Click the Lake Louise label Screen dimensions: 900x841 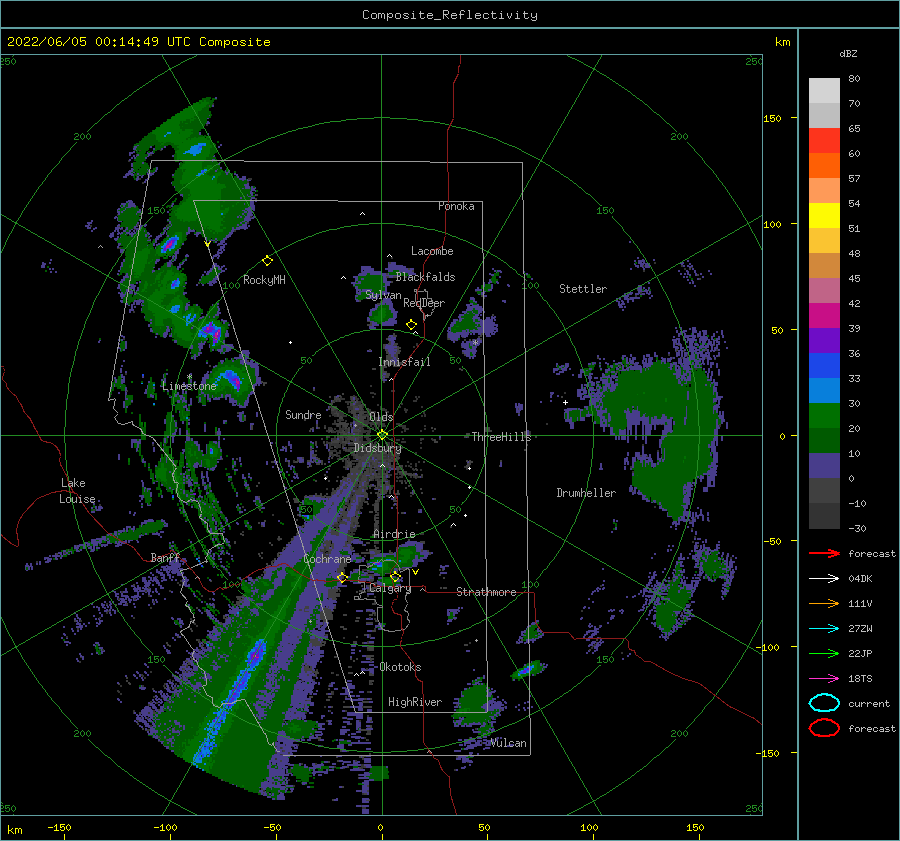pyautogui.click(x=78, y=491)
